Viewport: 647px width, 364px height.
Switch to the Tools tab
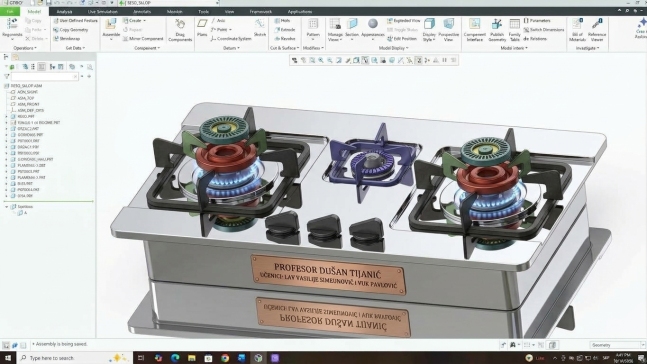point(203,12)
